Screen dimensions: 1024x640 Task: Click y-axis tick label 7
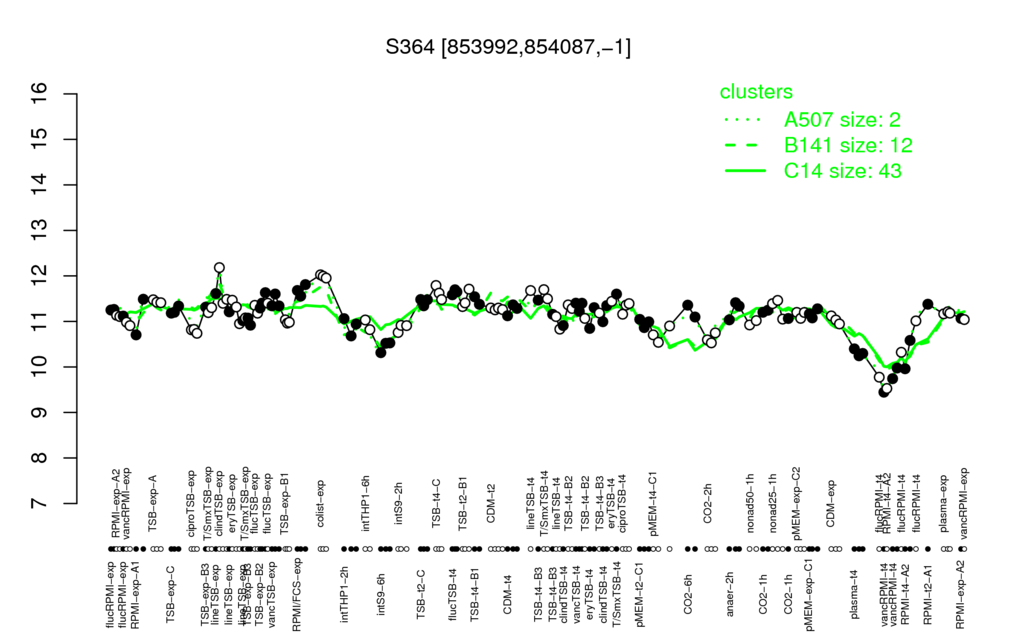(x=40, y=504)
